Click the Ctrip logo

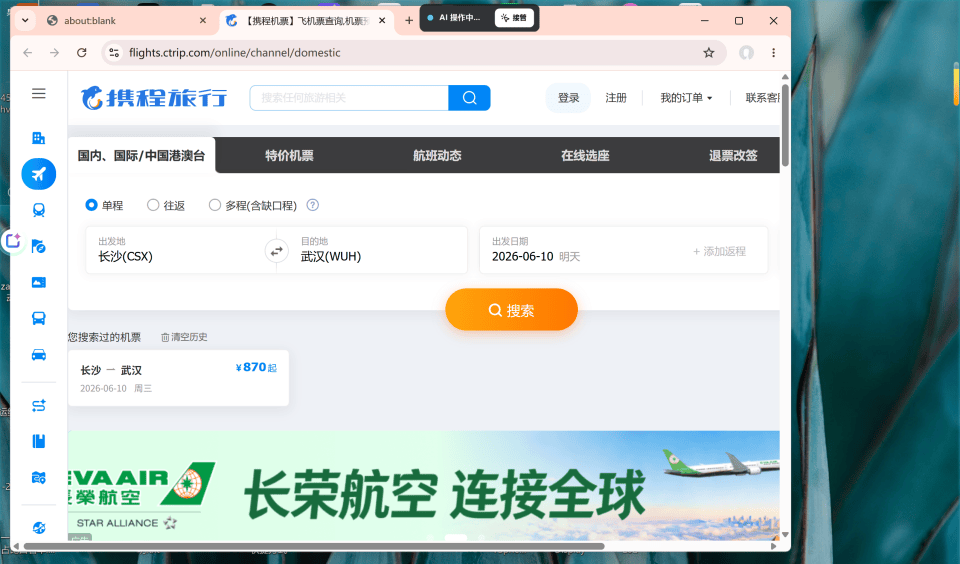[154, 98]
